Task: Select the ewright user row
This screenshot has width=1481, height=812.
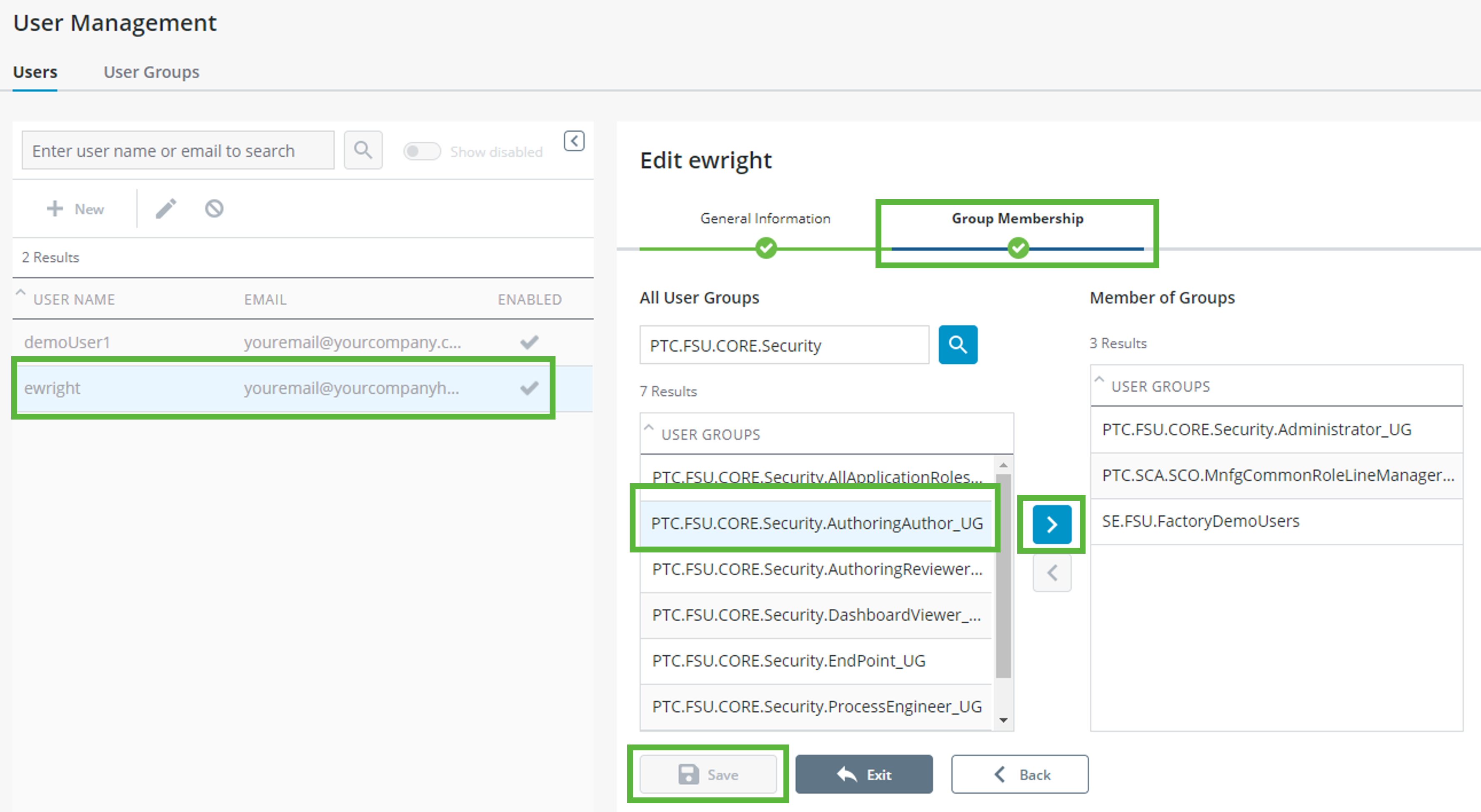Action: (x=303, y=388)
